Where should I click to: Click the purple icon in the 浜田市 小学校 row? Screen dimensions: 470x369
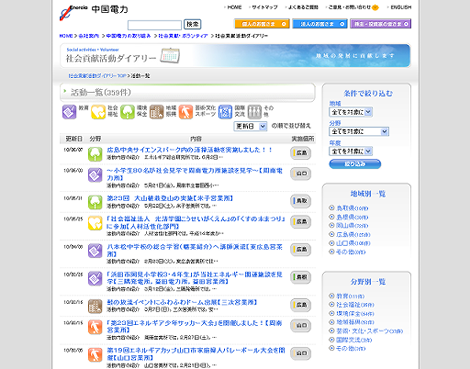click(95, 278)
